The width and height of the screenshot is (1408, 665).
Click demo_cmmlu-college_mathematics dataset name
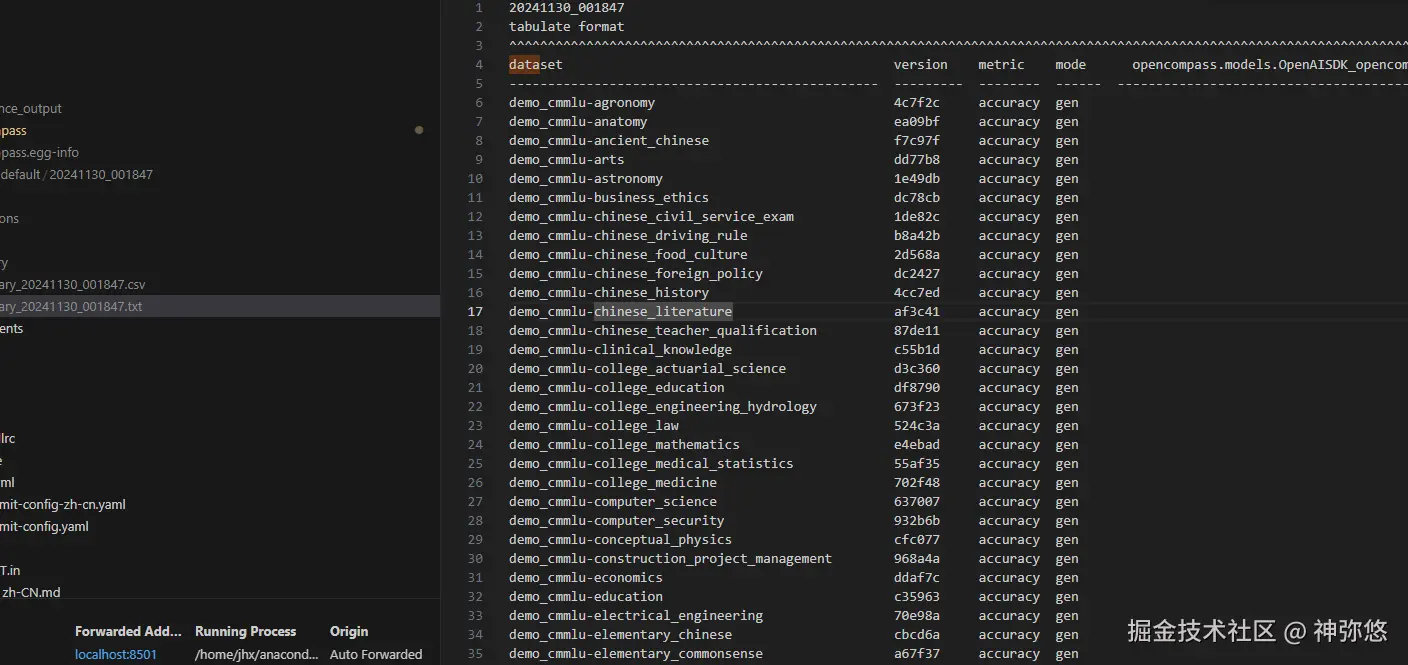pyautogui.click(x=625, y=444)
